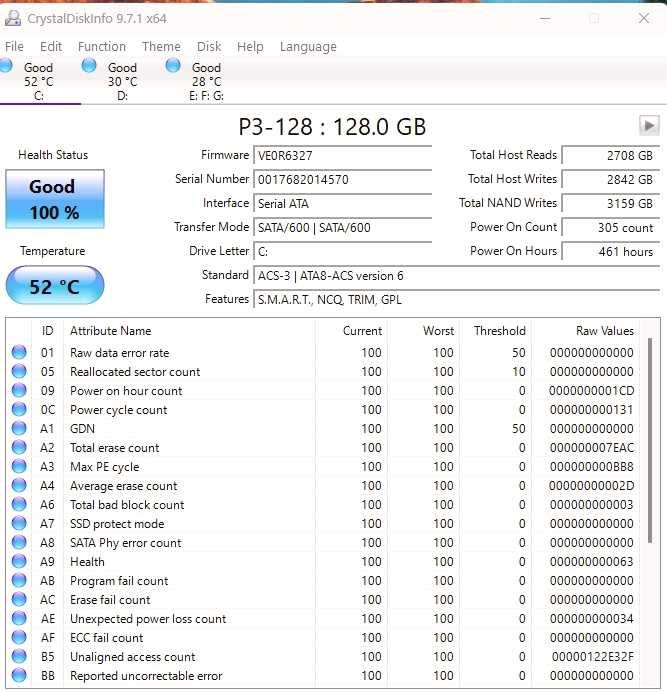
Task: Select the Unexpected power loss count name
Action: pos(148,619)
